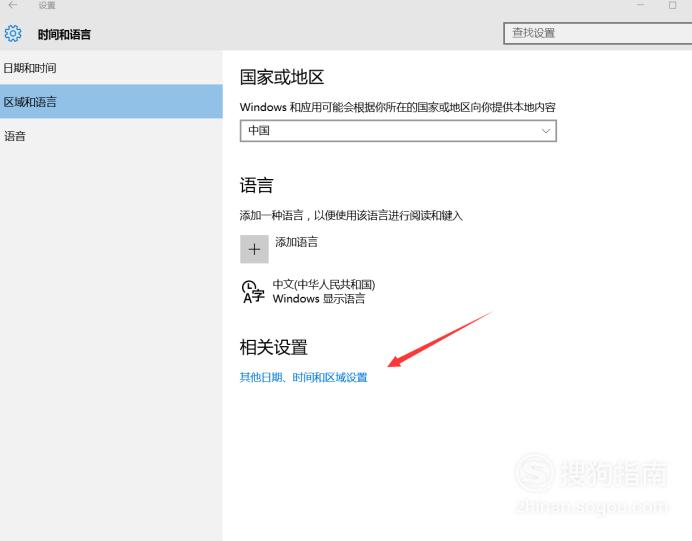Click the 语言 section heading
The height and width of the screenshot is (541, 692).
[x=256, y=185]
